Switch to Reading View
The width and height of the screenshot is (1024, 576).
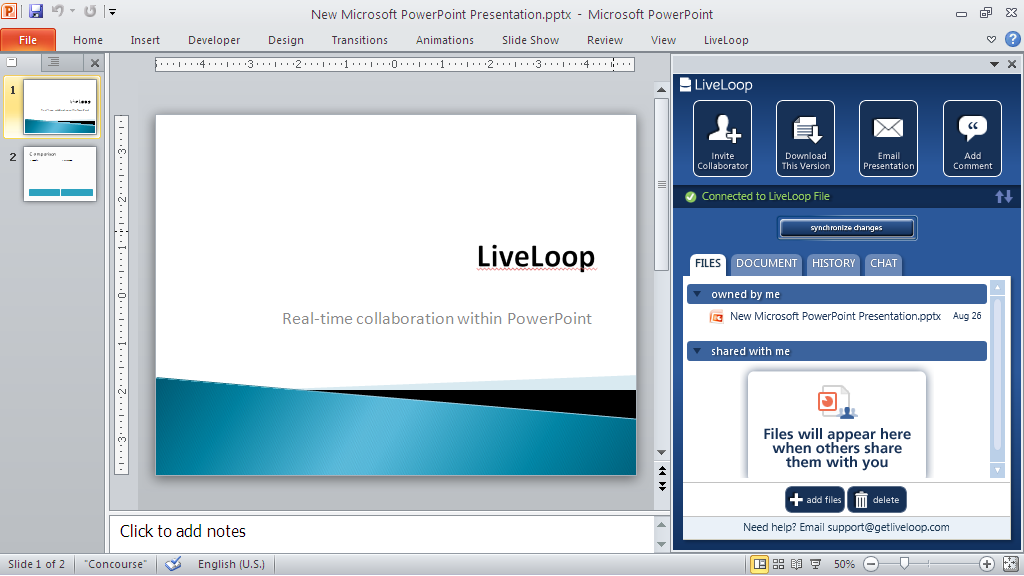point(797,564)
